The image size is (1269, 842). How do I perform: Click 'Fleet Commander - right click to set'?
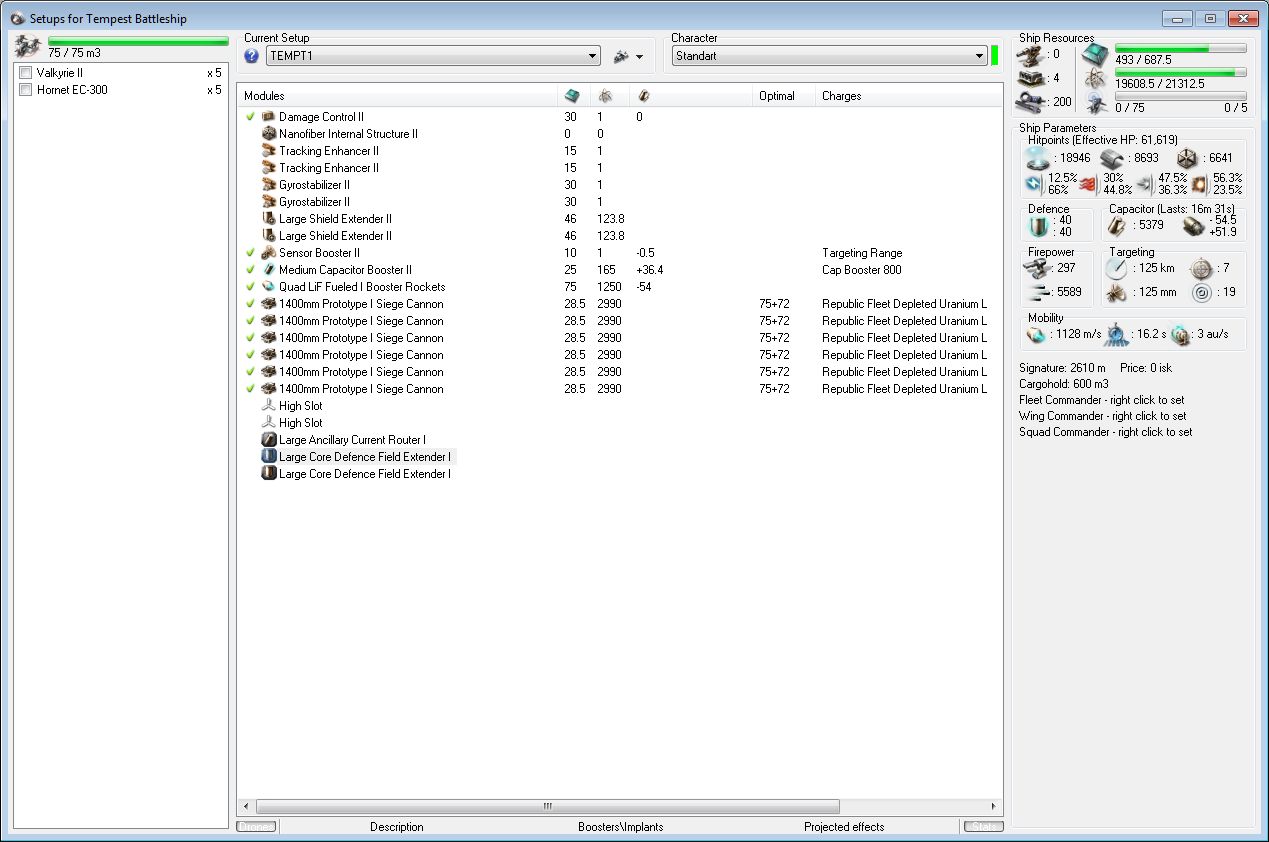coord(1102,400)
